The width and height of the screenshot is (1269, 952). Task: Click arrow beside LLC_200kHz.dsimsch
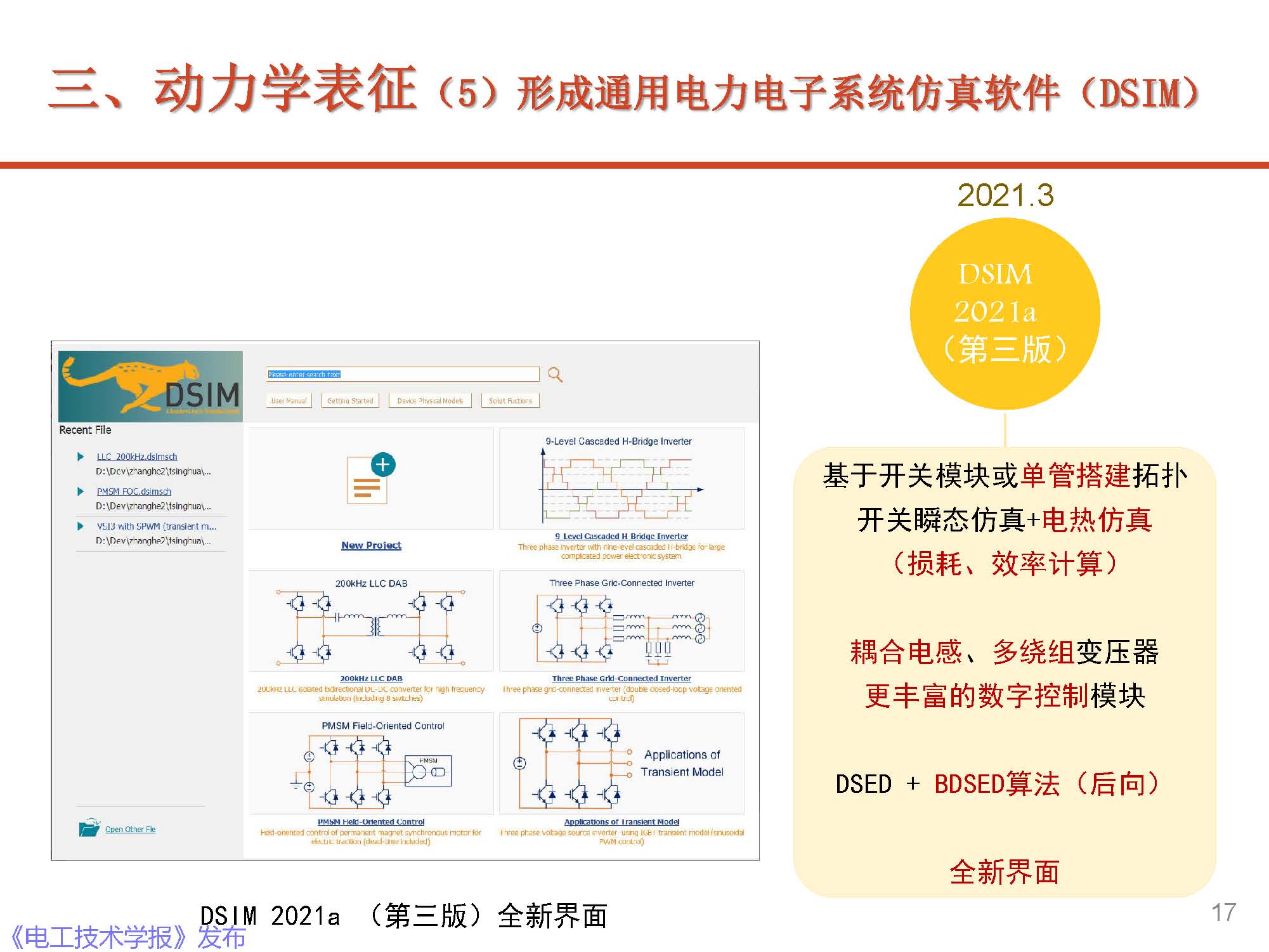[x=81, y=457]
